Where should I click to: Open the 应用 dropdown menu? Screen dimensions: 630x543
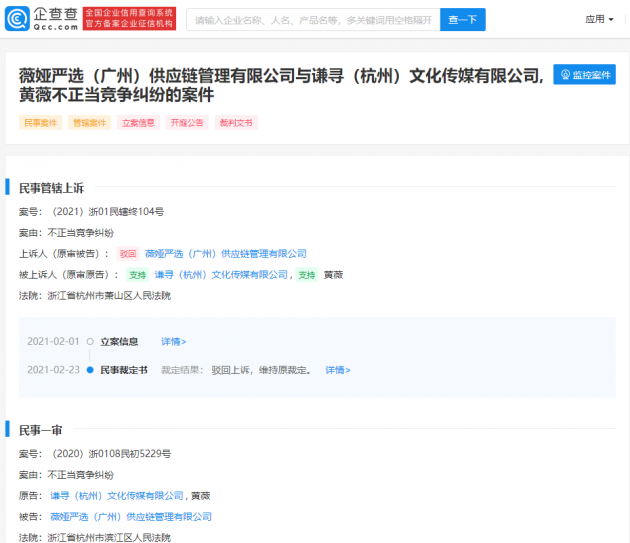click(x=599, y=19)
